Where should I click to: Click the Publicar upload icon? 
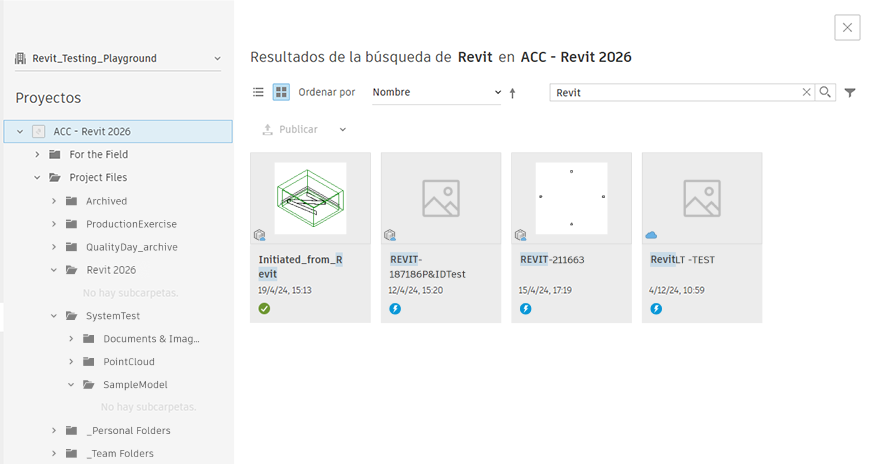[x=268, y=130]
